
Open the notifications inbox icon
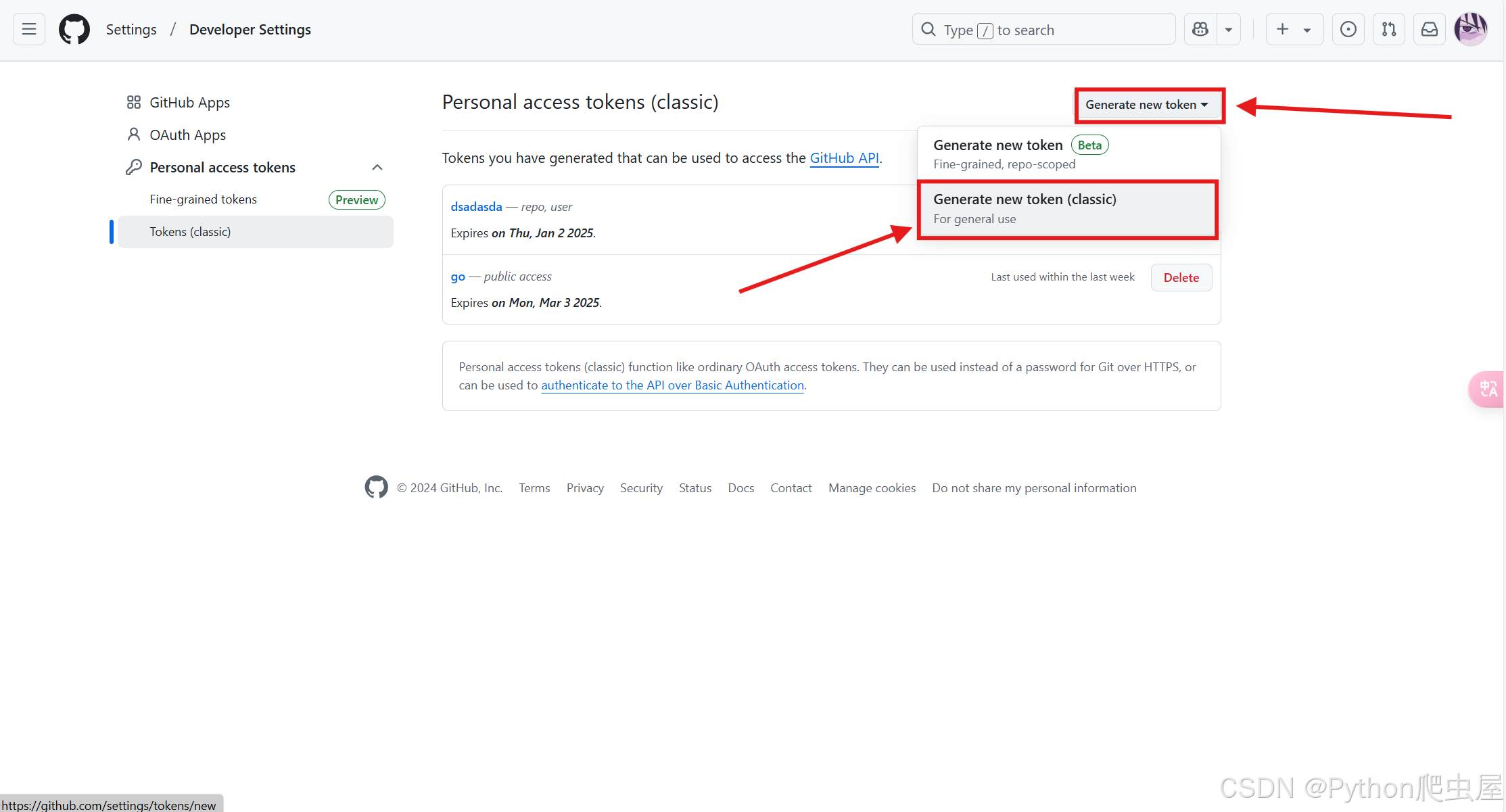1430,29
